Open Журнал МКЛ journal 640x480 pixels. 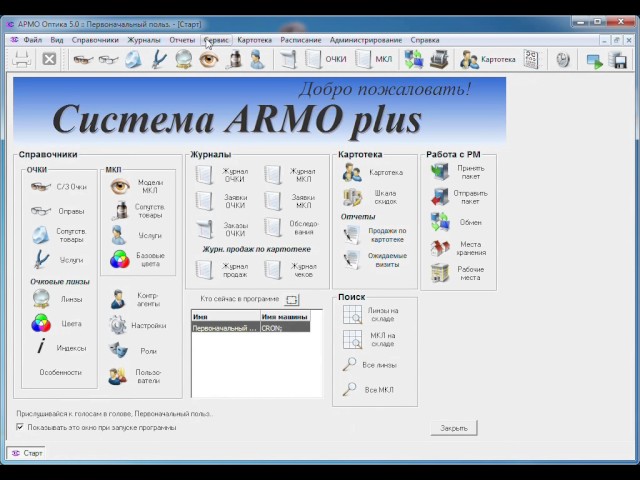pos(290,175)
